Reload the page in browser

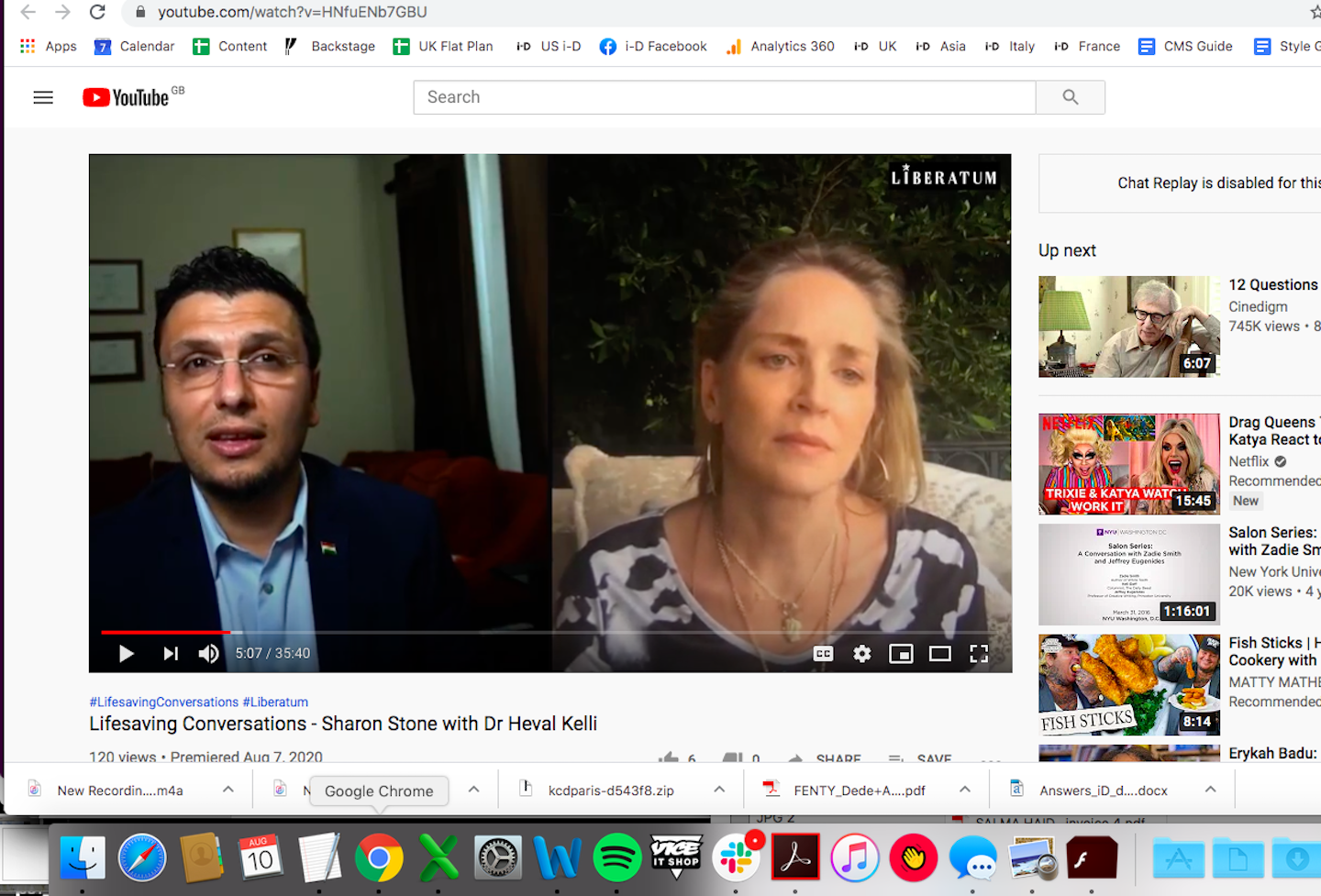(x=97, y=12)
